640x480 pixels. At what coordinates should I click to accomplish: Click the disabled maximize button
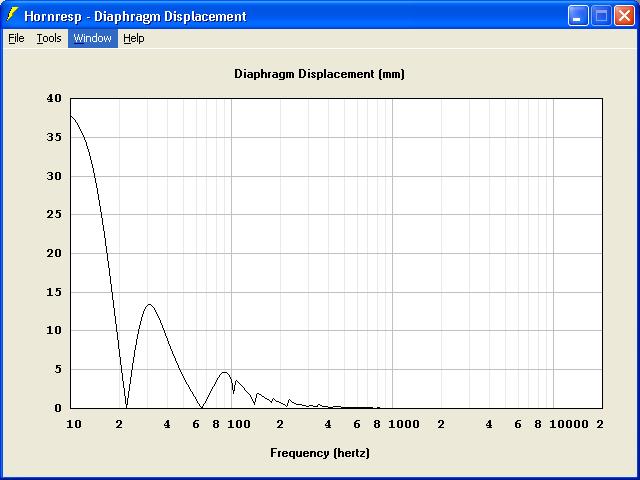(601, 16)
